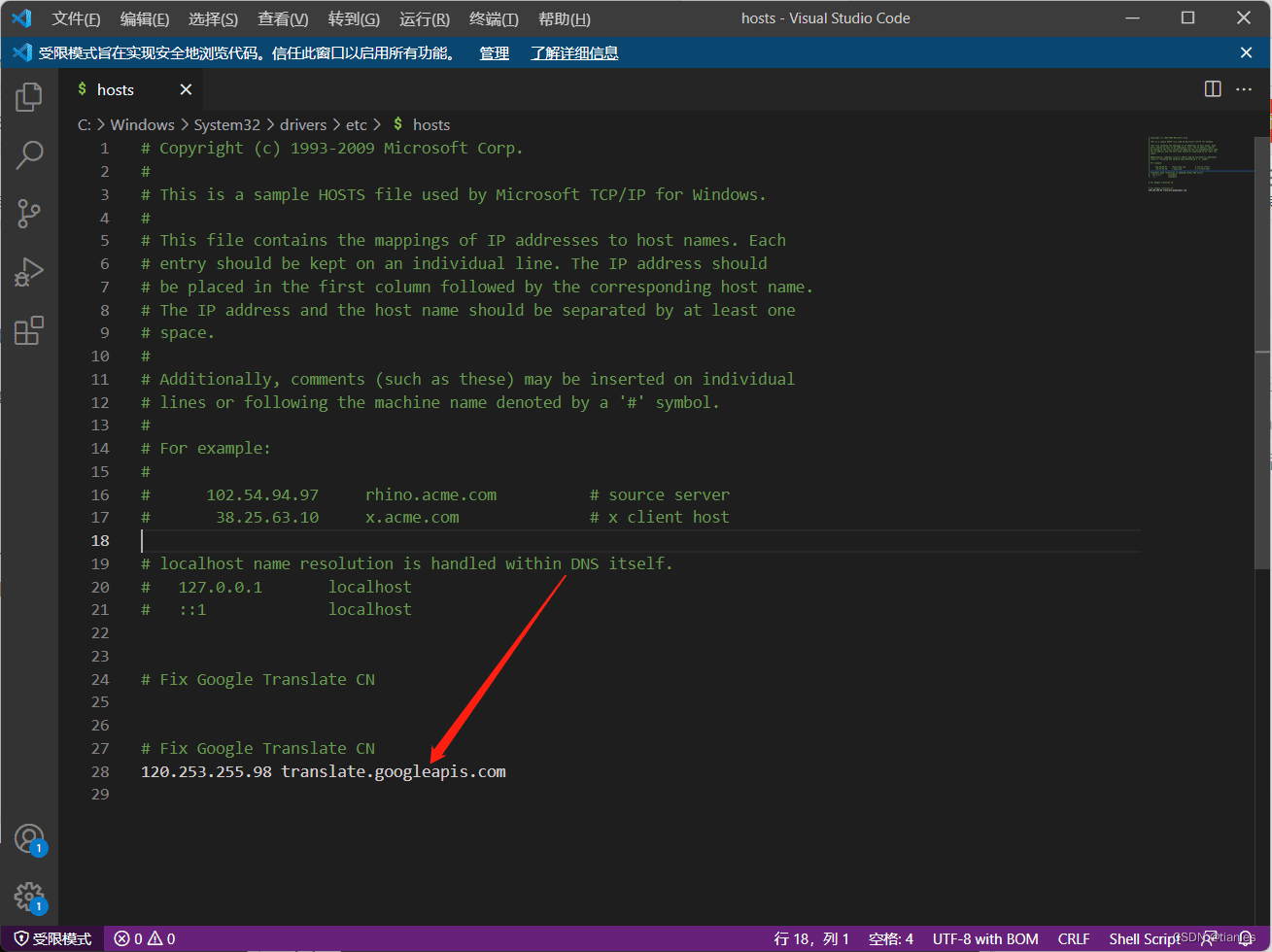1272x952 pixels.
Task: Click the 127.0.0.1 text on line 20
Action: click(220, 587)
